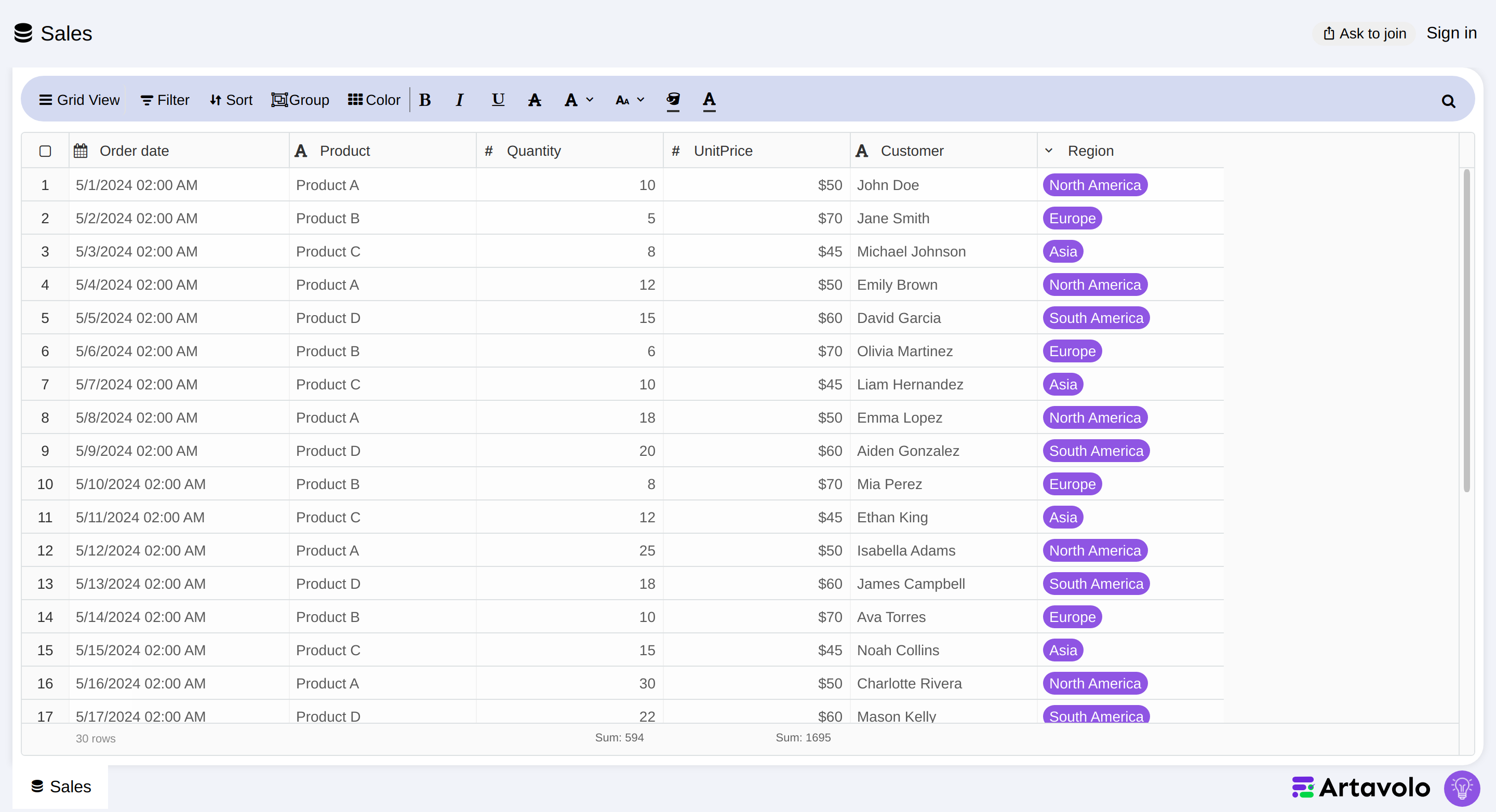Click the lightbulb help icon

(1462, 788)
